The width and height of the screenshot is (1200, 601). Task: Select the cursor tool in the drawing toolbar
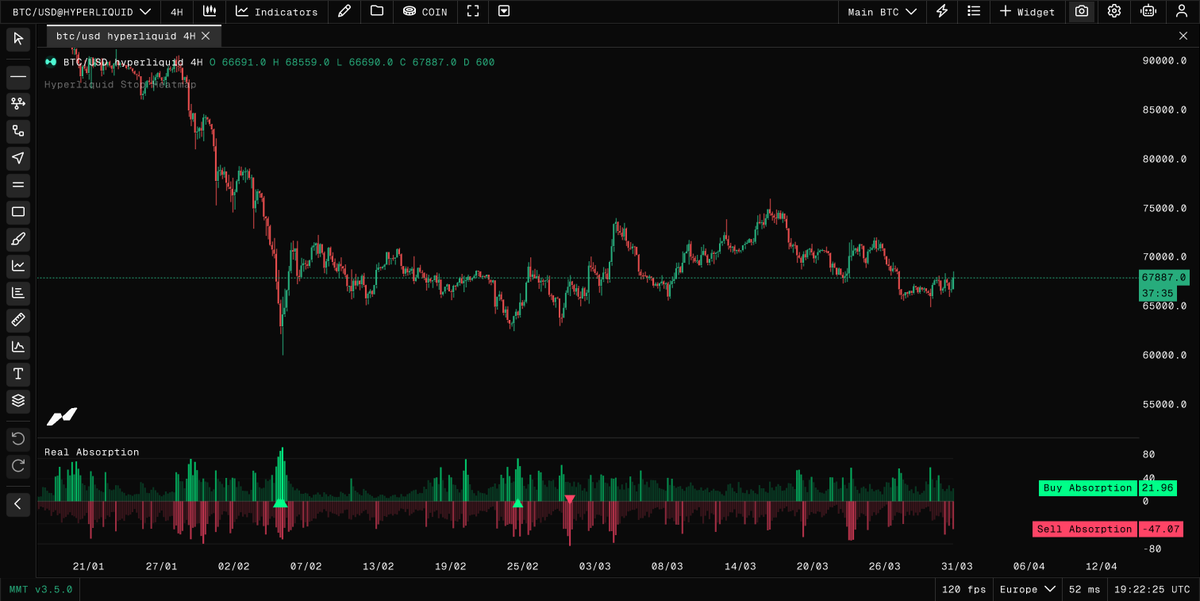[17, 38]
